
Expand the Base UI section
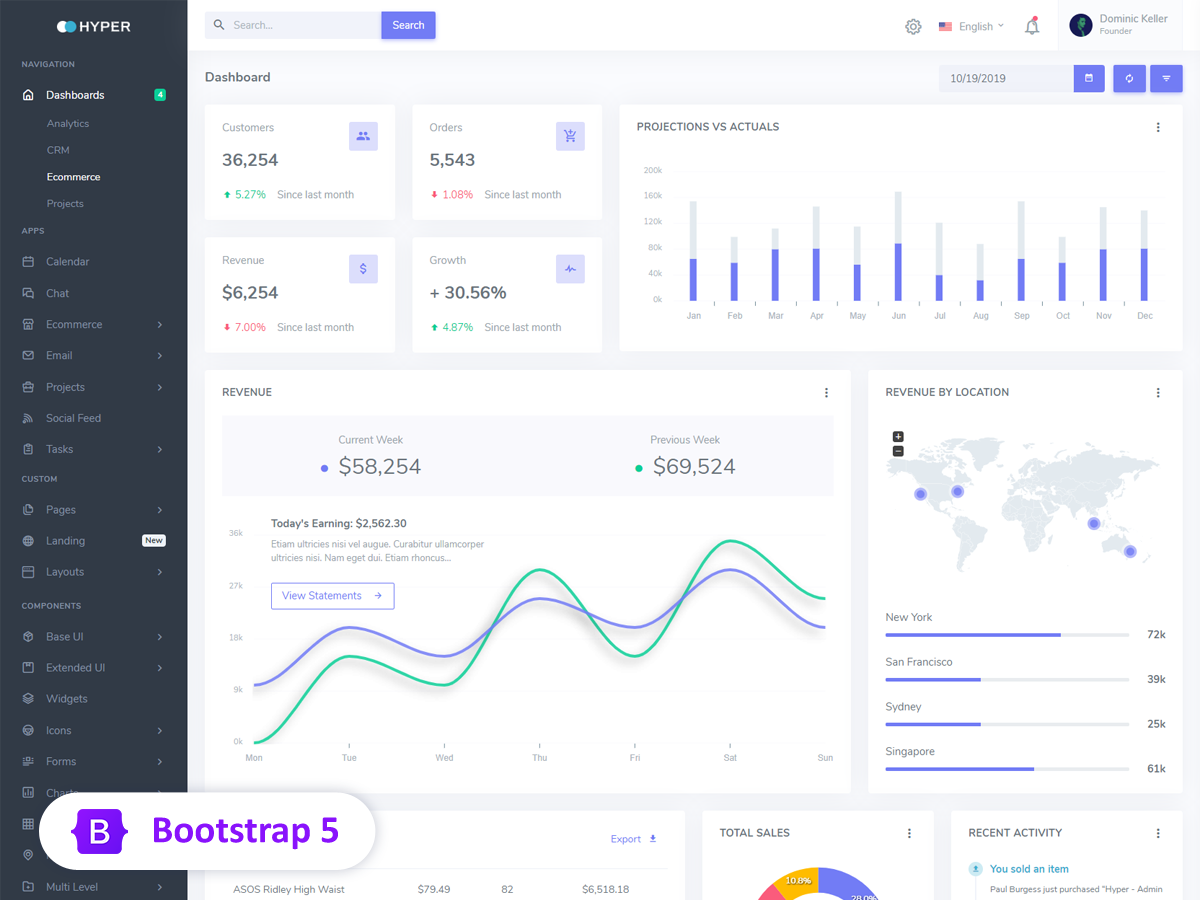pos(92,637)
